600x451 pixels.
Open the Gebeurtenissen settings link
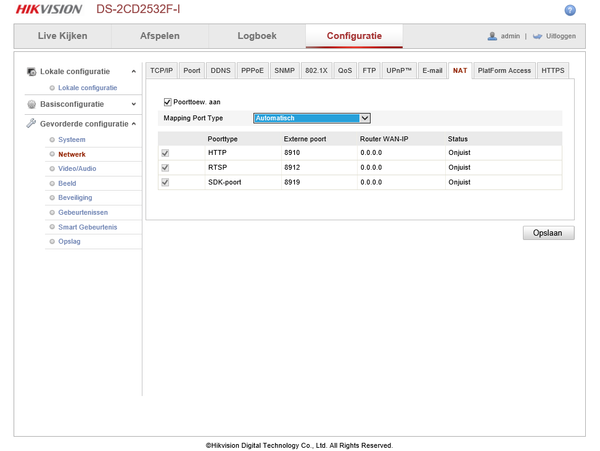point(83,212)
